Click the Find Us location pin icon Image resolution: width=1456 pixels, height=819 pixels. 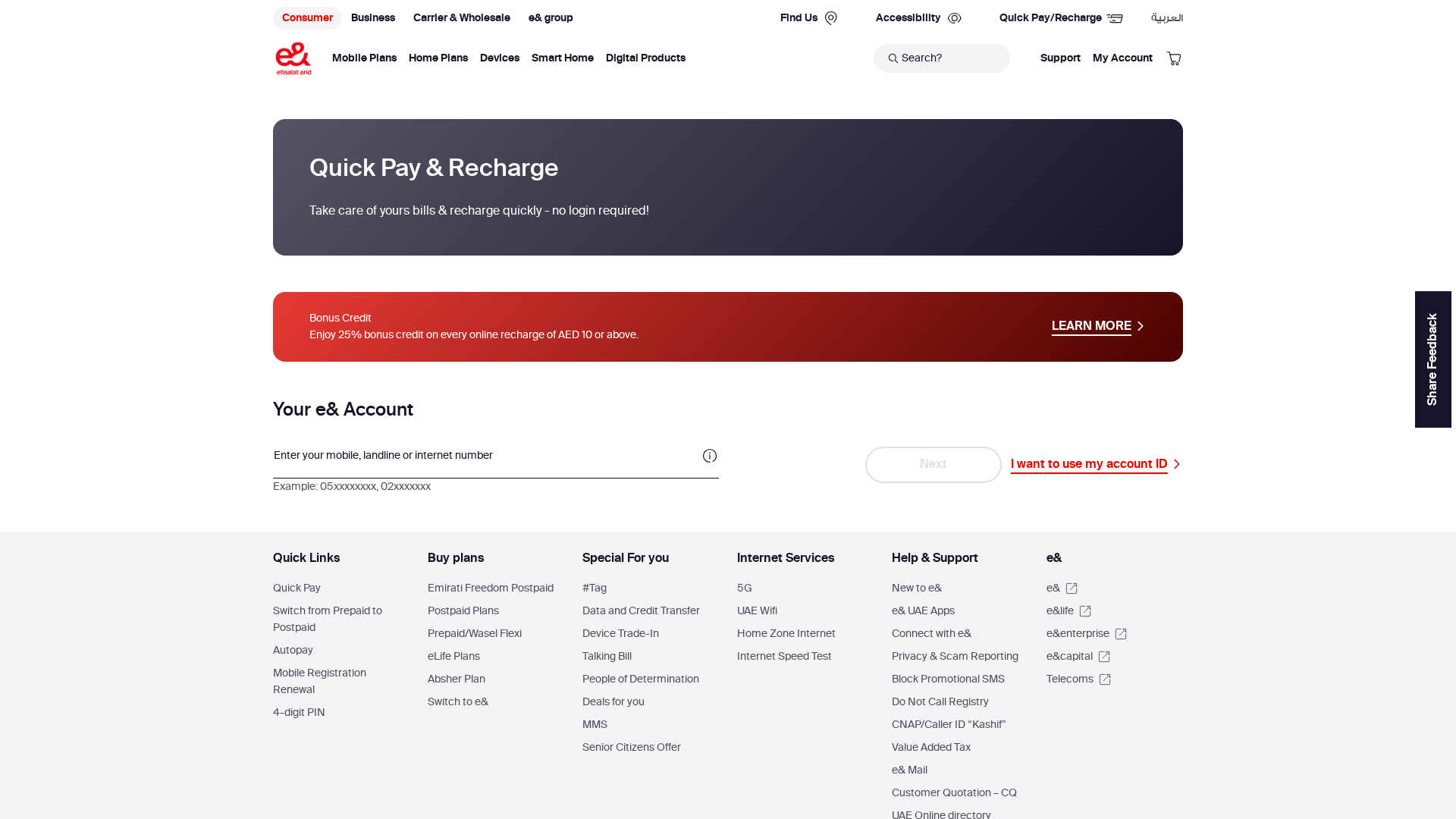pos(831,18)
